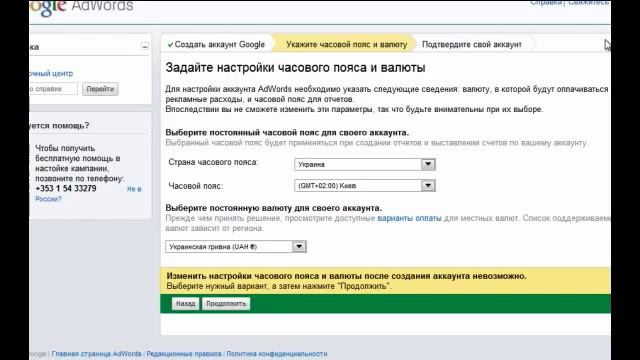Open the currency dropdown showing Украинская гривна
This screenshot has height=360, width=640.
point(236,247)
